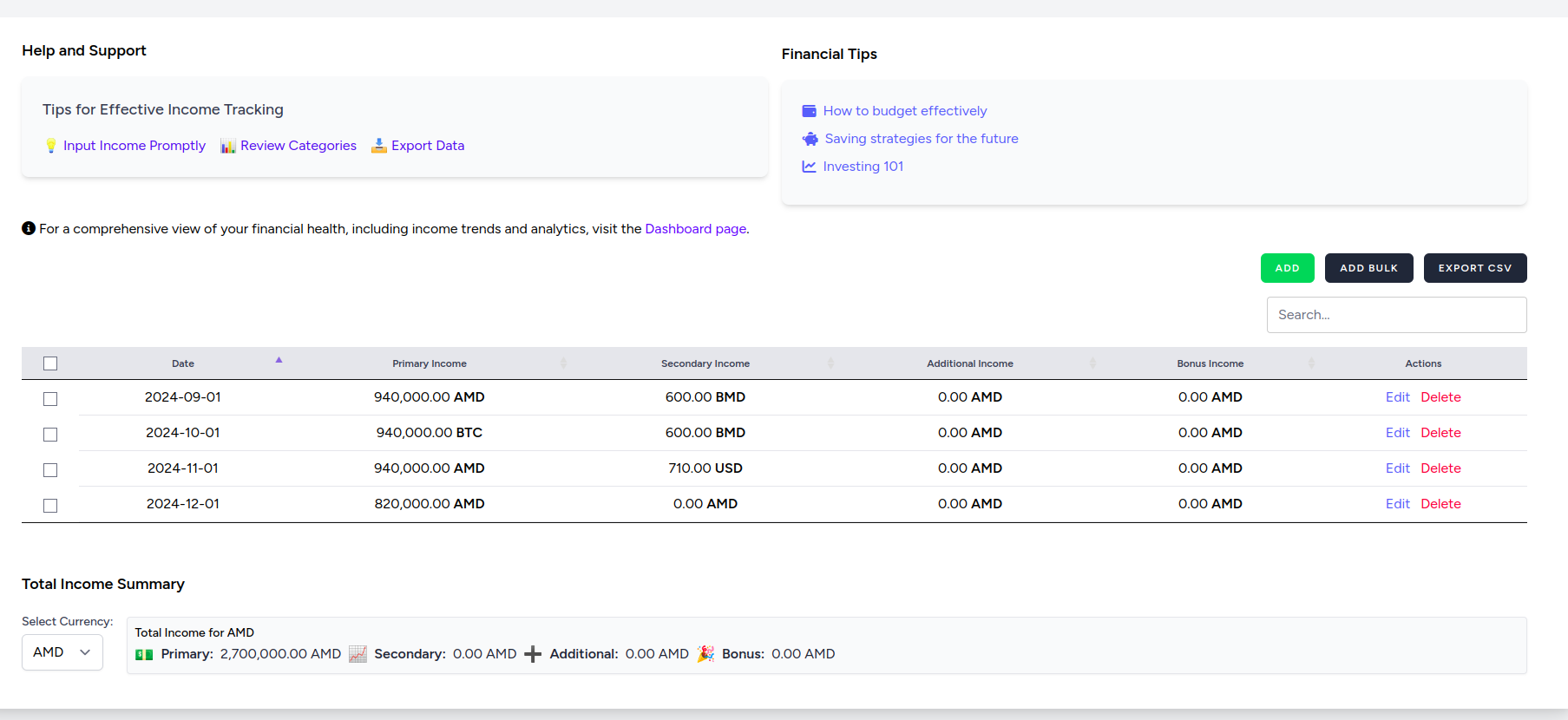Click the sort icon in Primary Income column
Screen dimensions: 1568x720
[x=563, y=363]
